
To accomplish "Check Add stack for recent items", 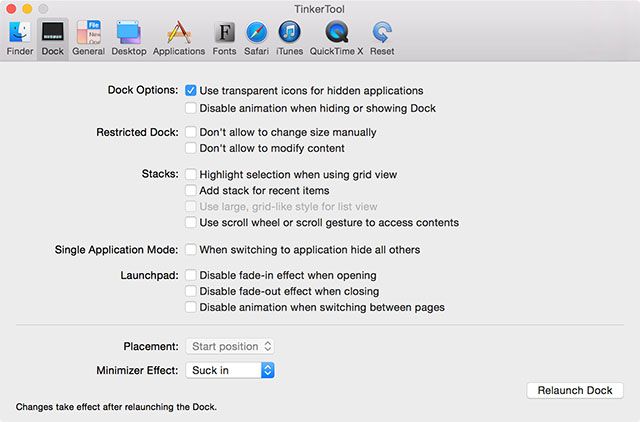I will point(191,190).
